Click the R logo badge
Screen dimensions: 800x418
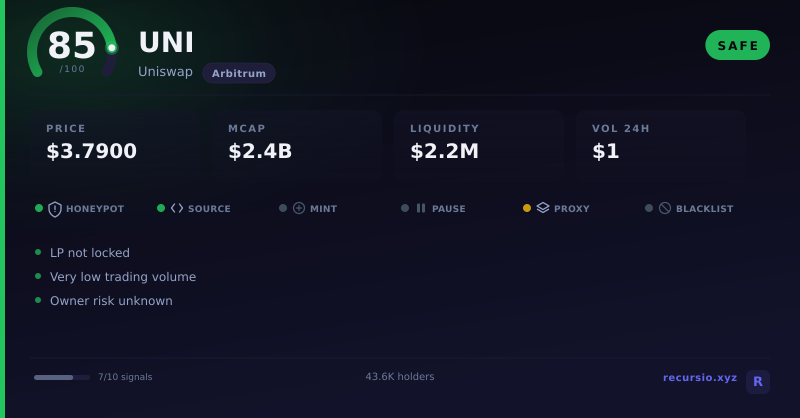(x=758, y=382)
